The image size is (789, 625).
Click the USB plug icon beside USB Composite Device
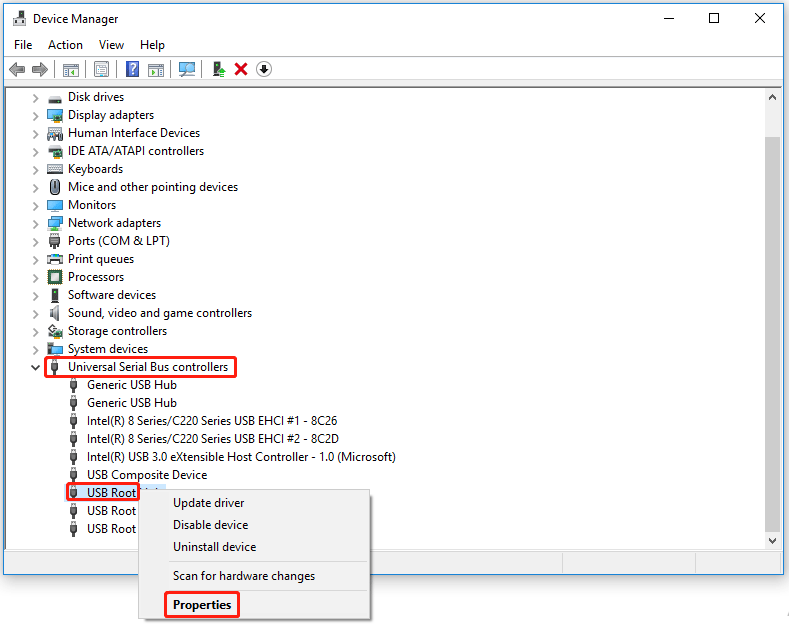click(x=73, y=475)
